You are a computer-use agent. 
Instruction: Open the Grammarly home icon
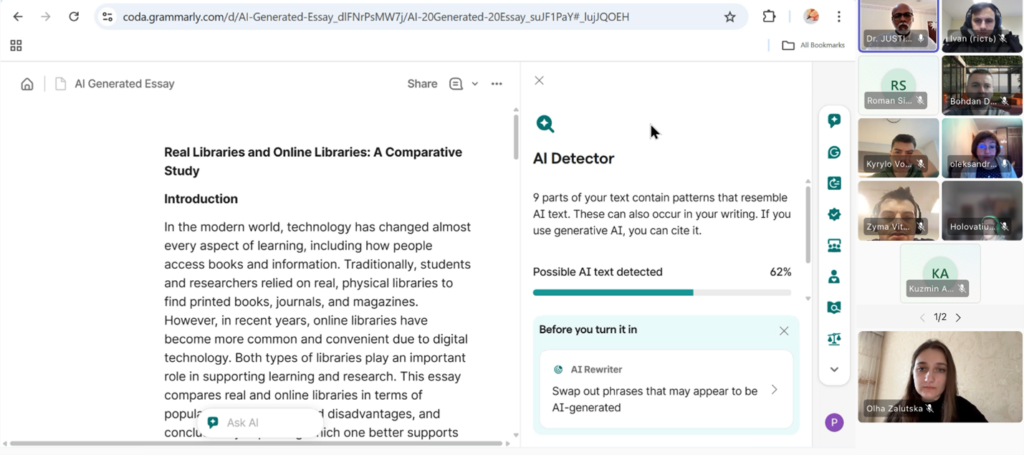(x=27, y=84)
